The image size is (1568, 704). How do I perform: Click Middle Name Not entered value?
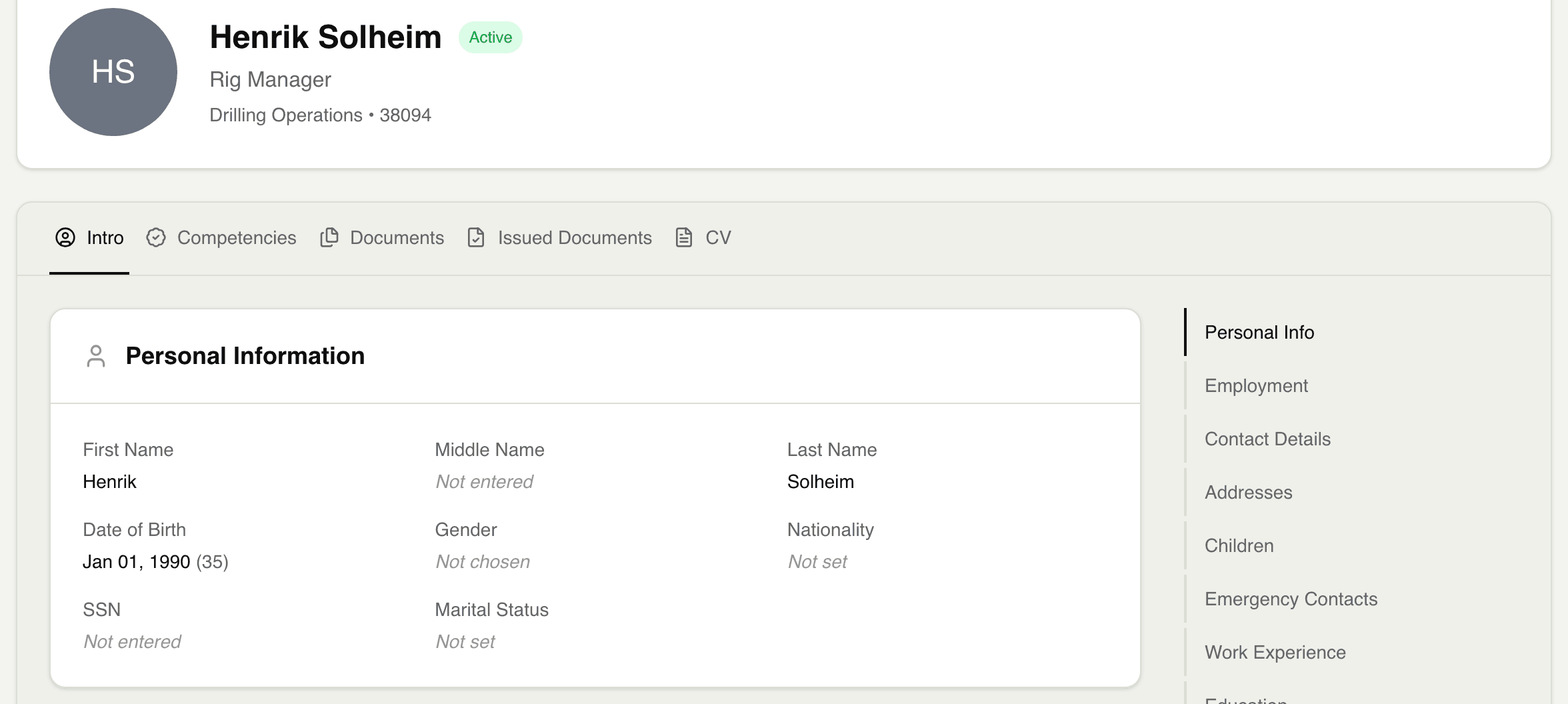[x=484, y=481]
